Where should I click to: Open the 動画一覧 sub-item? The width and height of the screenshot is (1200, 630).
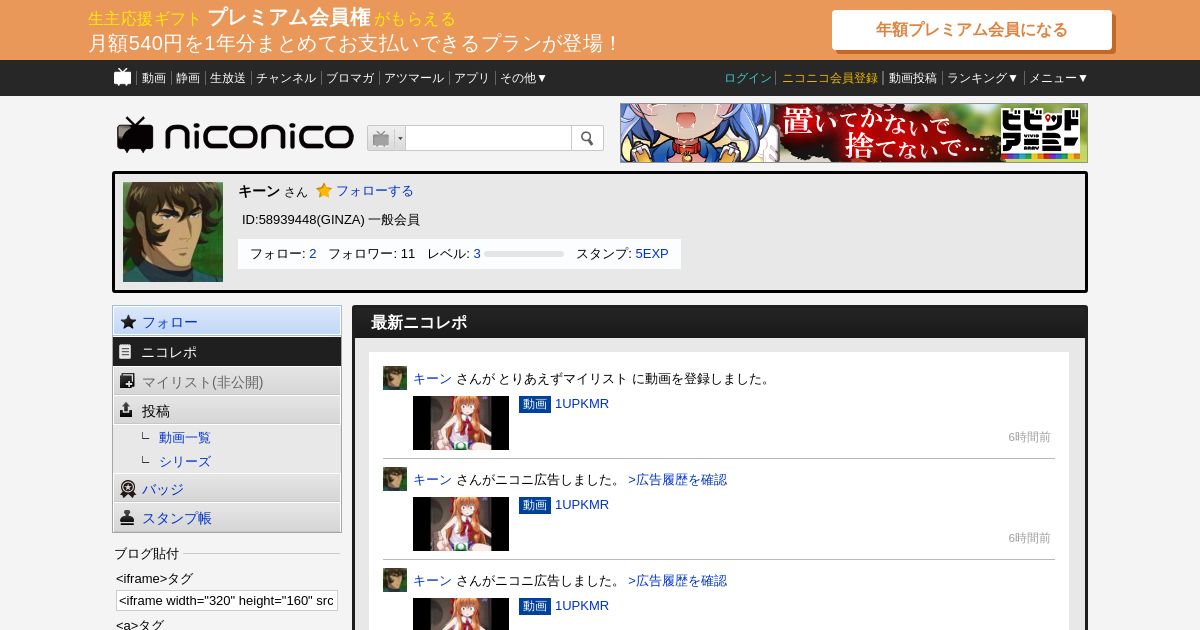185,438
